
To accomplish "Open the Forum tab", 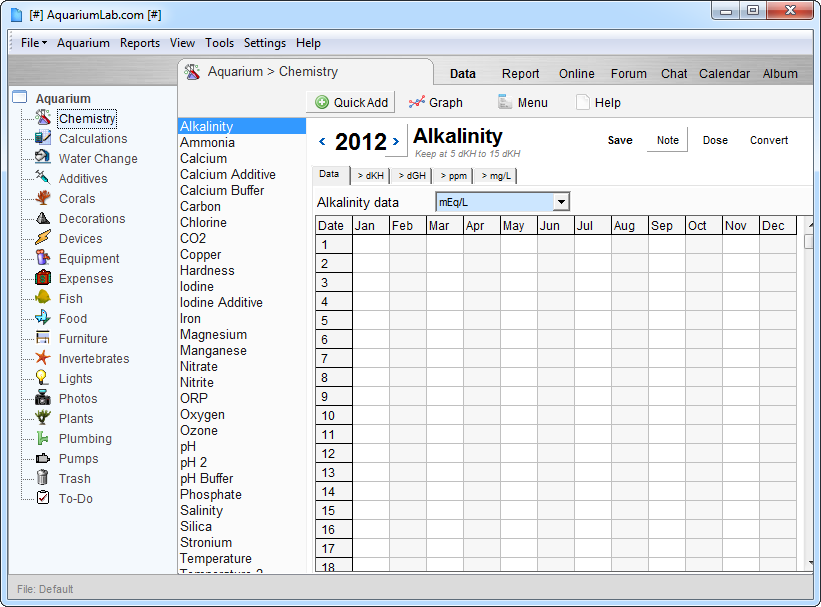I will 628,74.
